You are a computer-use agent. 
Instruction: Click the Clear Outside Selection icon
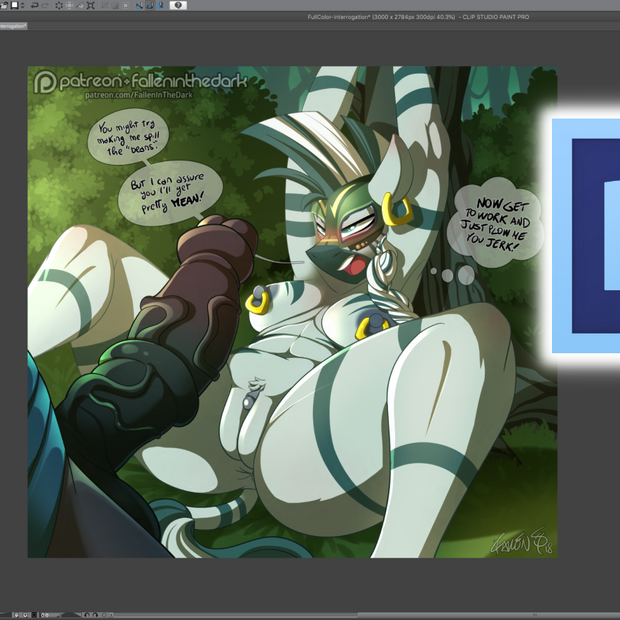point(69,5)
